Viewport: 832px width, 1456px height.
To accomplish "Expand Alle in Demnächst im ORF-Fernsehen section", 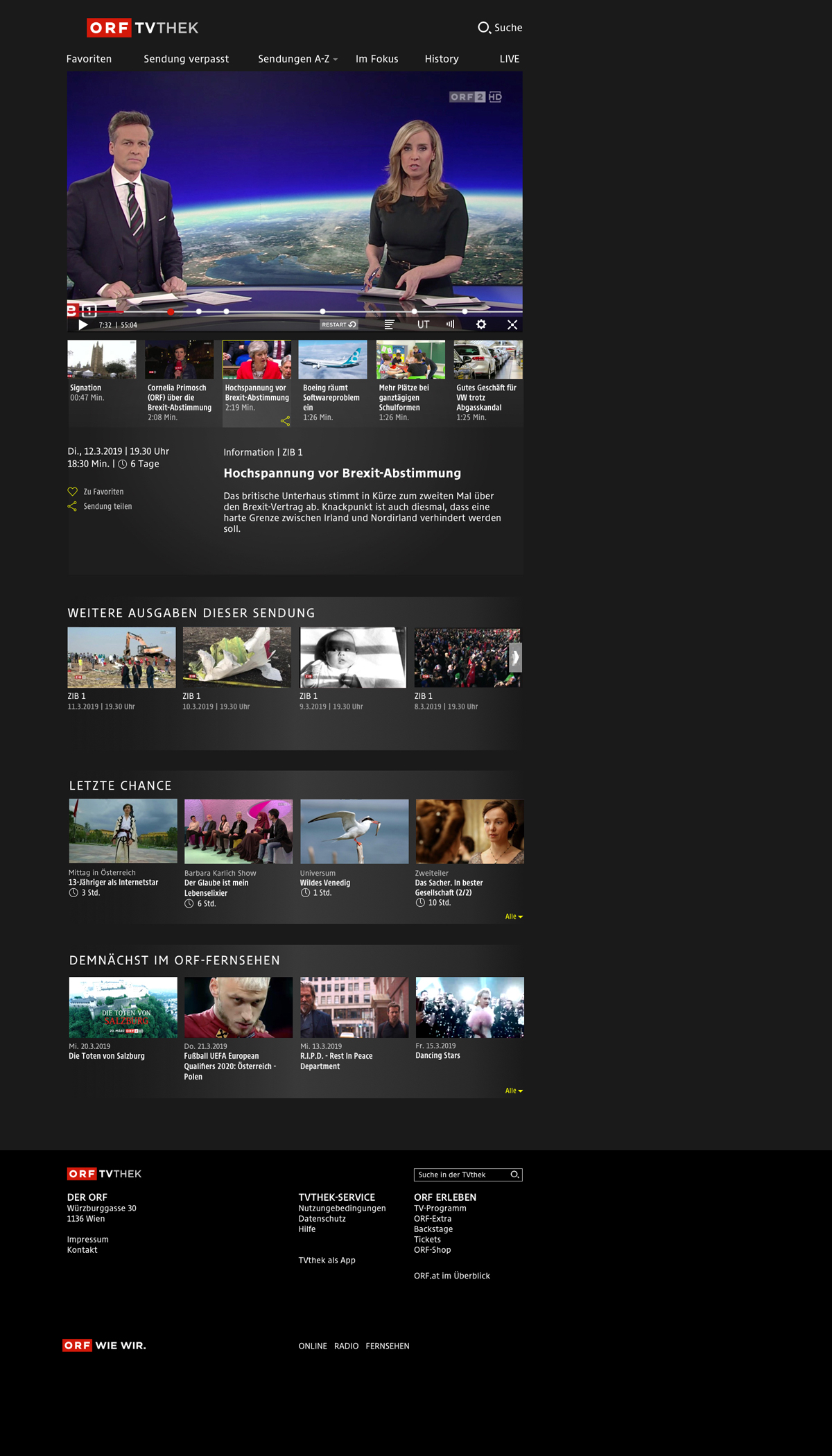I will (x=514, y=1091).
